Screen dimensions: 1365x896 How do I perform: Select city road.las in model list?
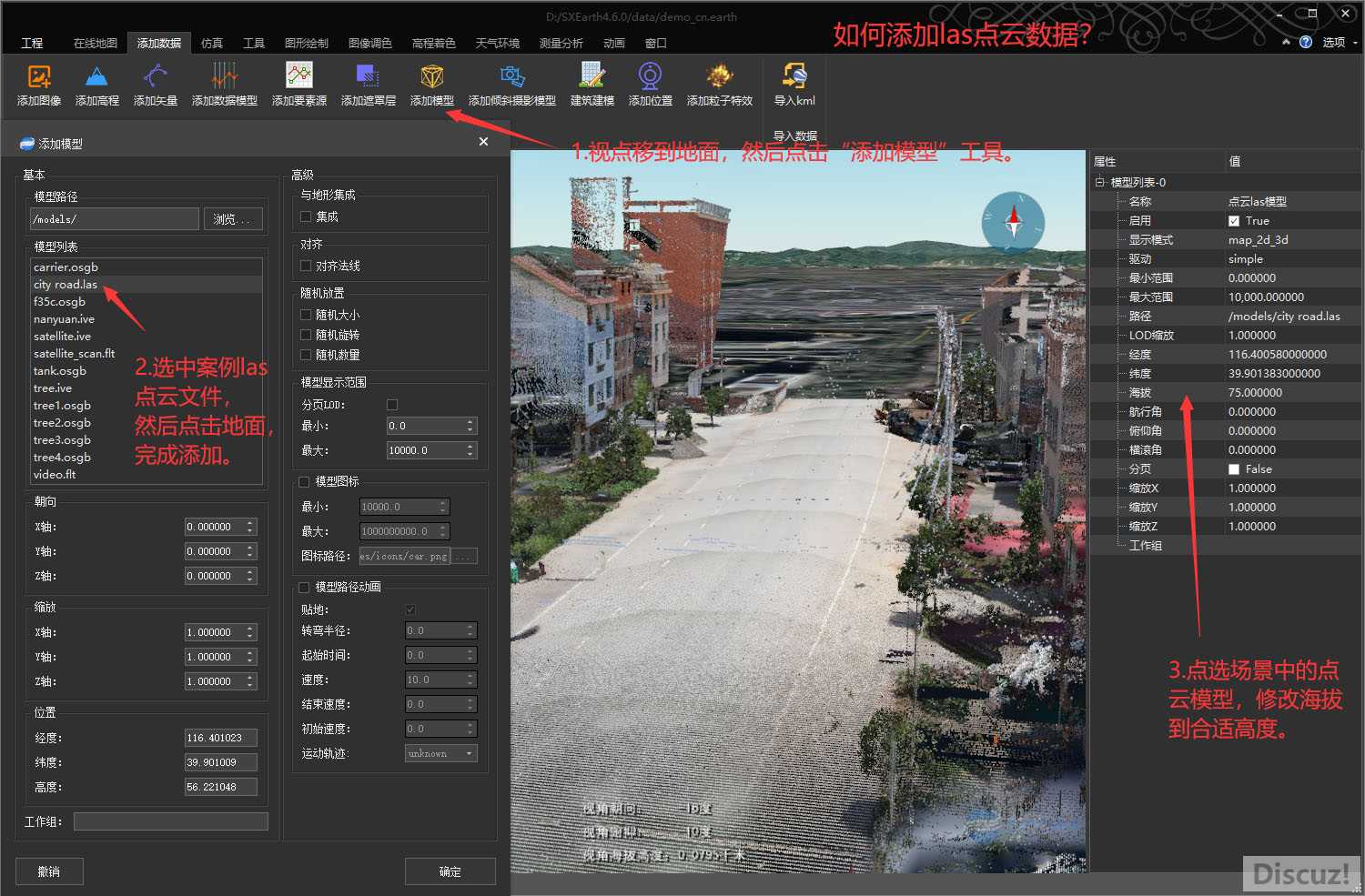click(x=146, y=285)
